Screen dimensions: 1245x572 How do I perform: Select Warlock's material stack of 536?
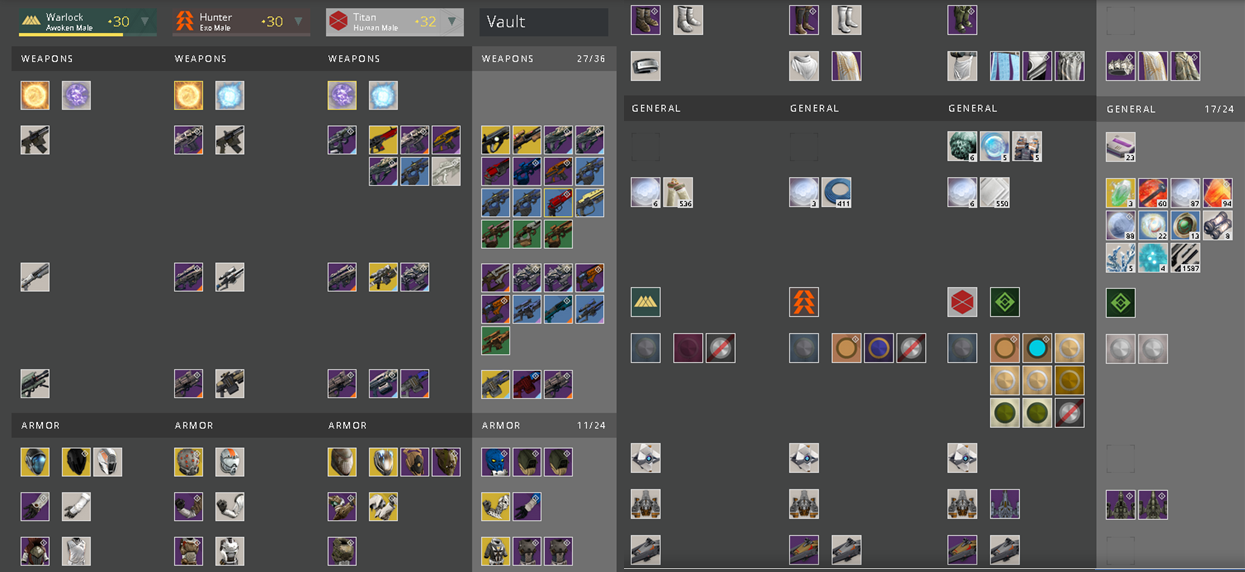point(678,192)
